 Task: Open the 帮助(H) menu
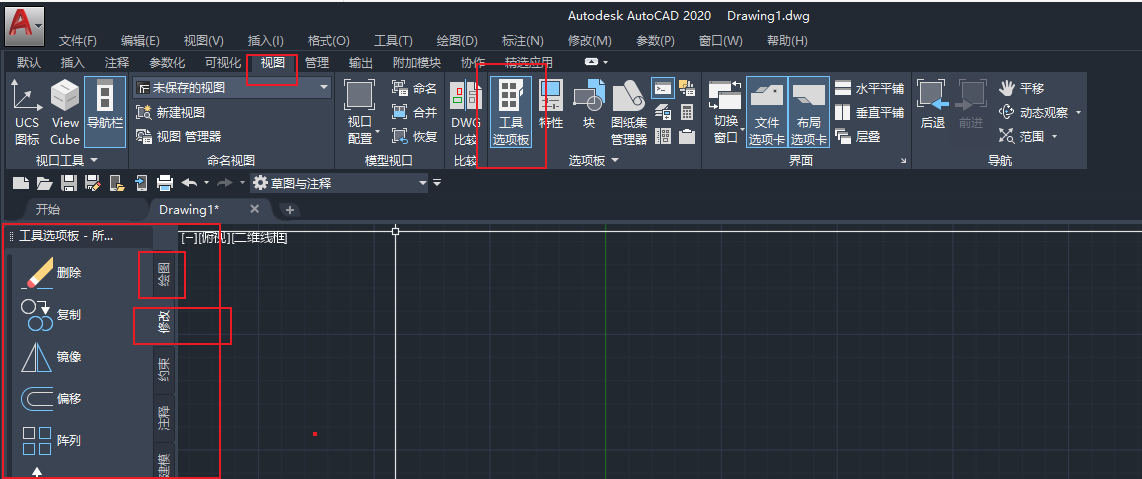(787, 41)
